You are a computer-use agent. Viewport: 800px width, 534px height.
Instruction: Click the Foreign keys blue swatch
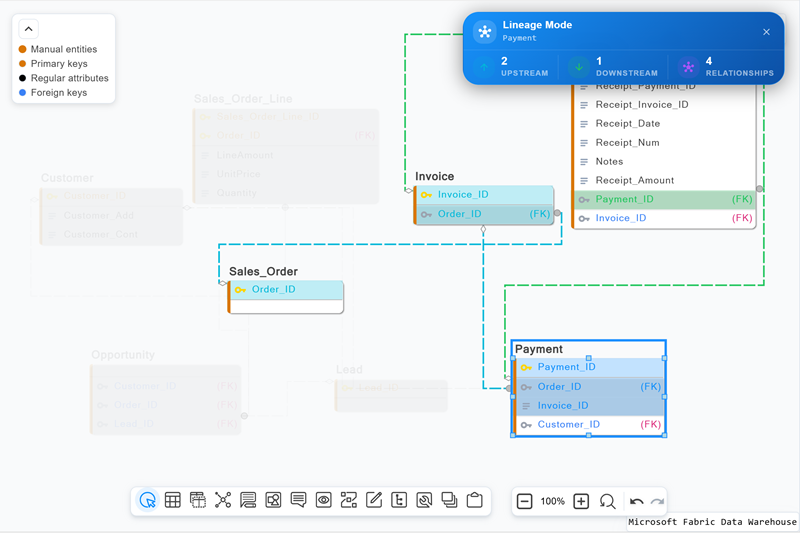22,93
